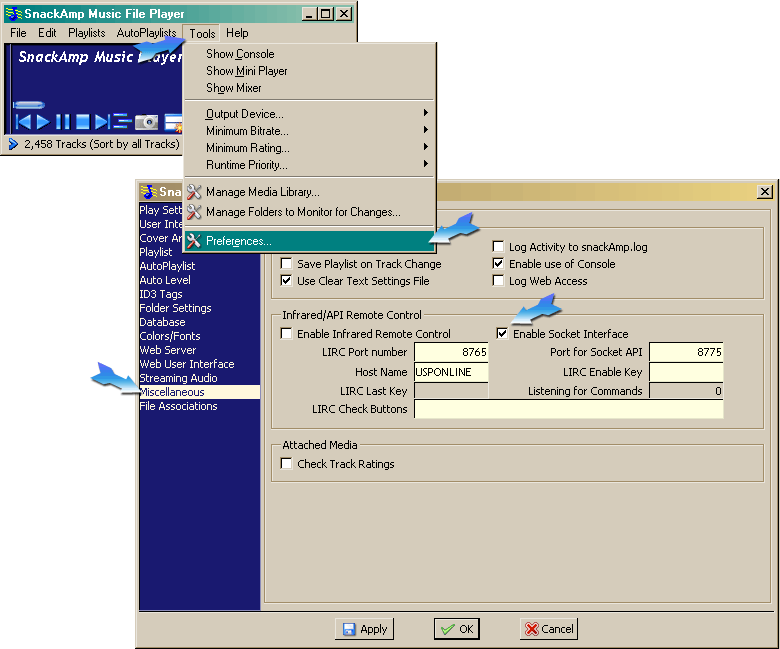Open the AutoPlaylists menu
The height and width of the screenshot is (649, 780).
(x=146, y=33)
